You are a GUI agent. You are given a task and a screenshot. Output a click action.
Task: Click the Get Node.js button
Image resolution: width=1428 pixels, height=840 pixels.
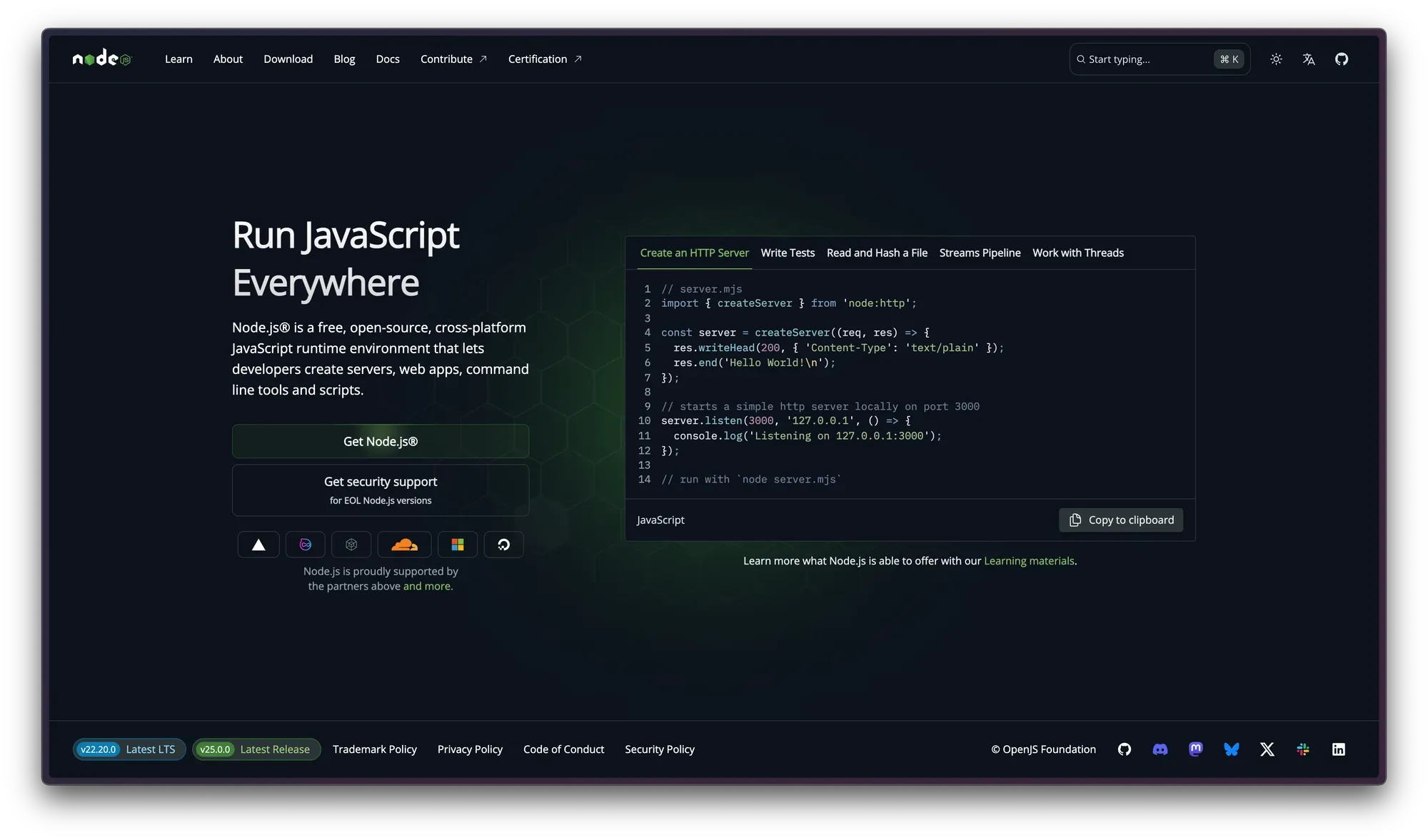(380, 441)
